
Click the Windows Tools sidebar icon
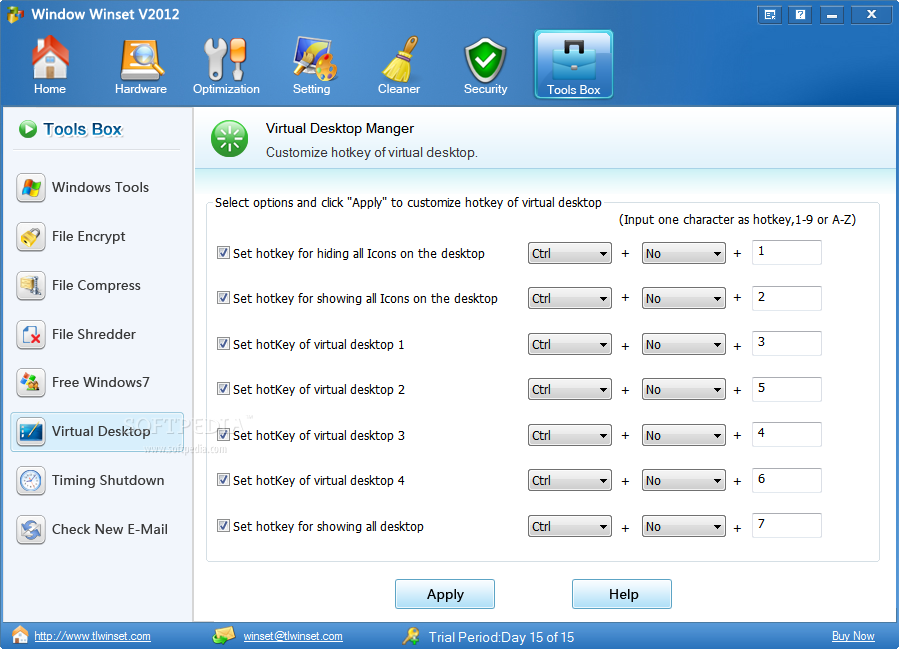click(x=31, y=187)
